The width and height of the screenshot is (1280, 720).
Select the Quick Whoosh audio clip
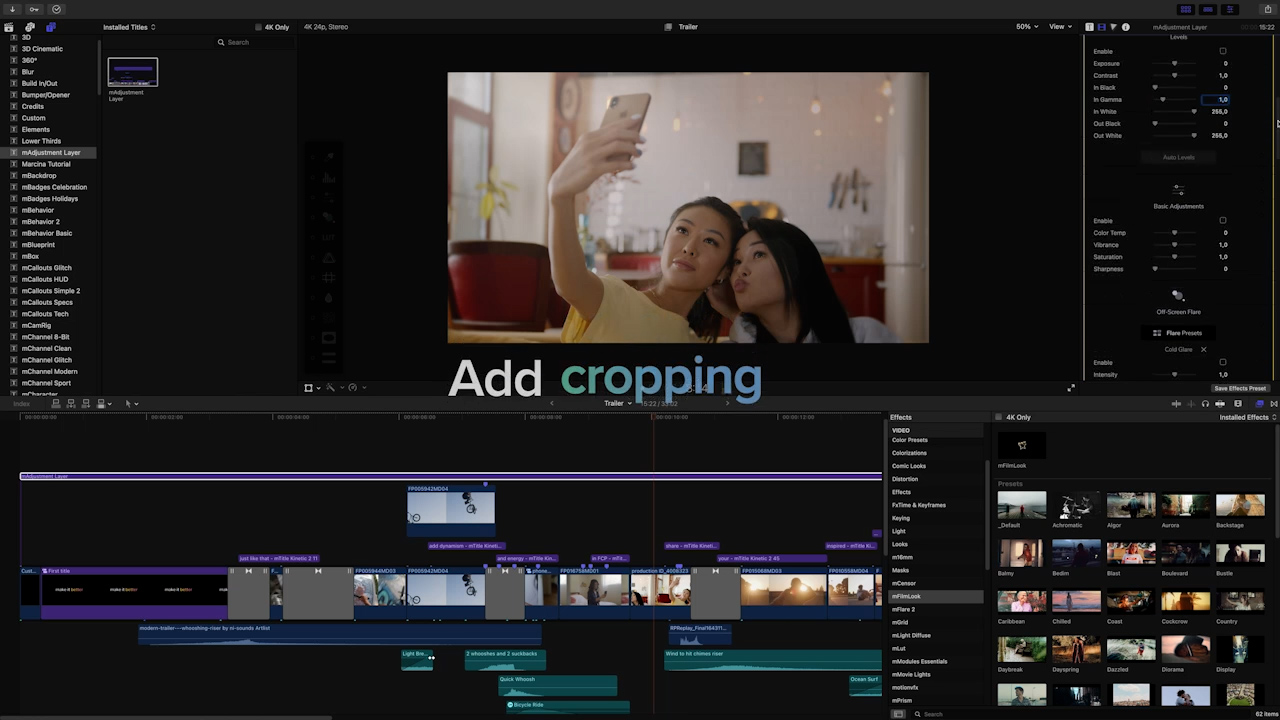[x=558, y=684]
